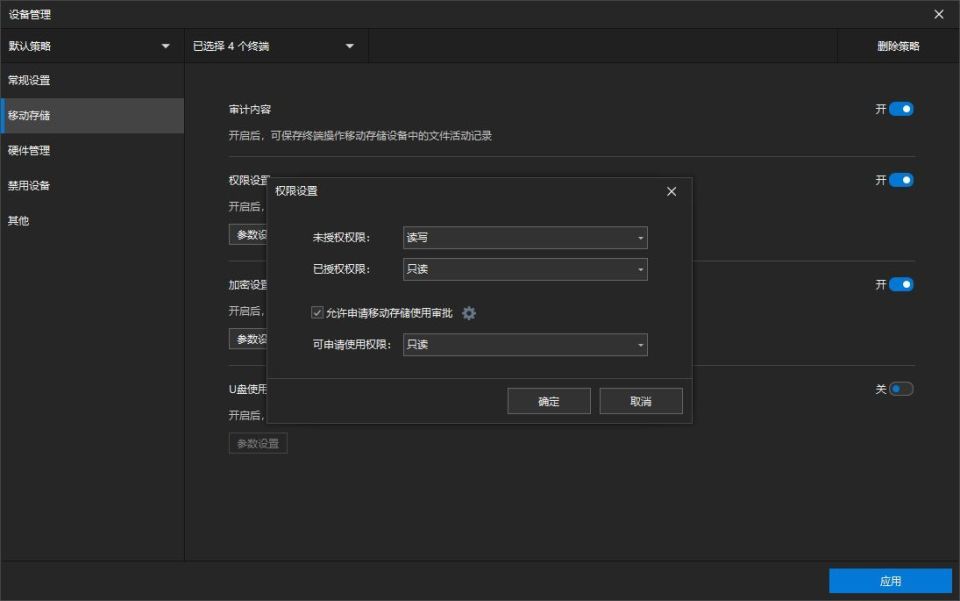The image size is (960, 601).
Task: Click the 审计内容 description text
Action: point(360,136)
